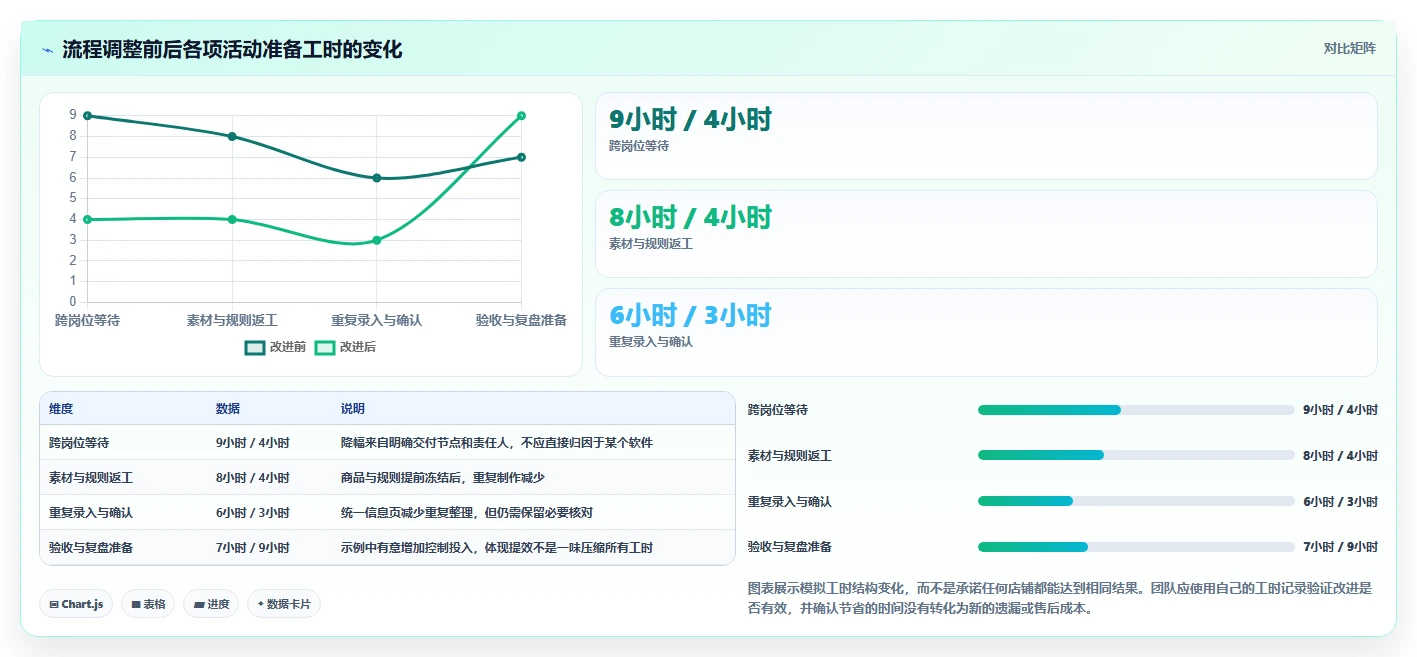Screen dimensions: 1417x657
Task: Click the footnote paragraph starting 图表展示模拟工时
Action: (x=1060, y=598)
